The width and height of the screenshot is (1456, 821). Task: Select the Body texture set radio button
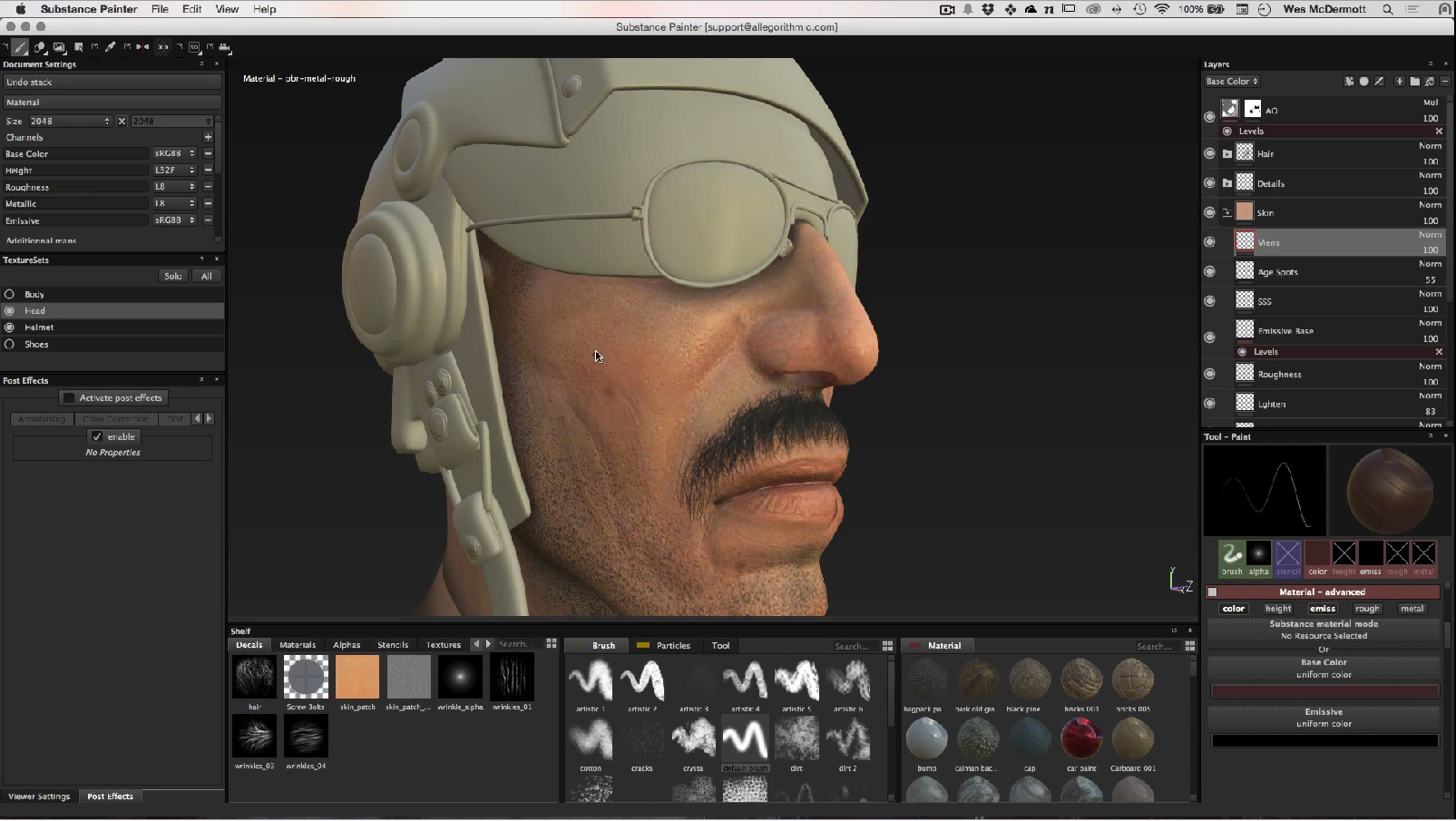tap(10, 295)
